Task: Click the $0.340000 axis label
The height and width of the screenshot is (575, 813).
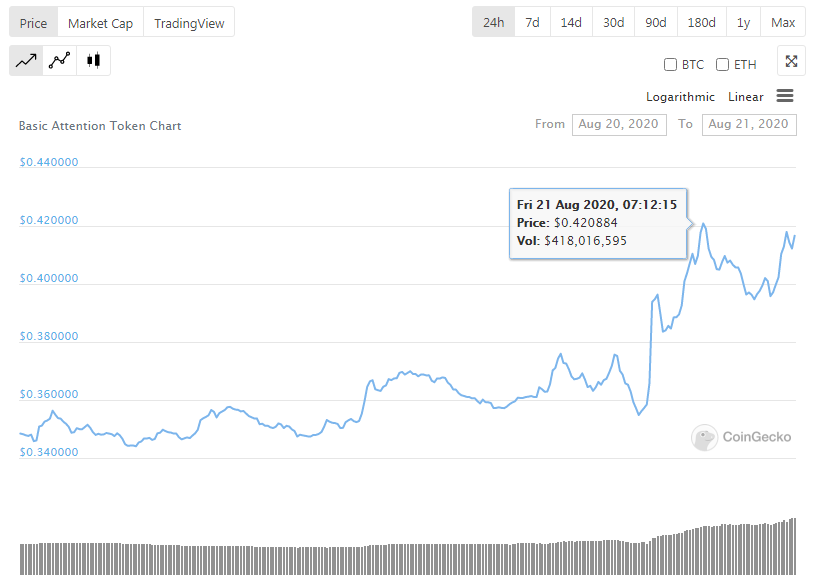Action: tap(49, 453)
